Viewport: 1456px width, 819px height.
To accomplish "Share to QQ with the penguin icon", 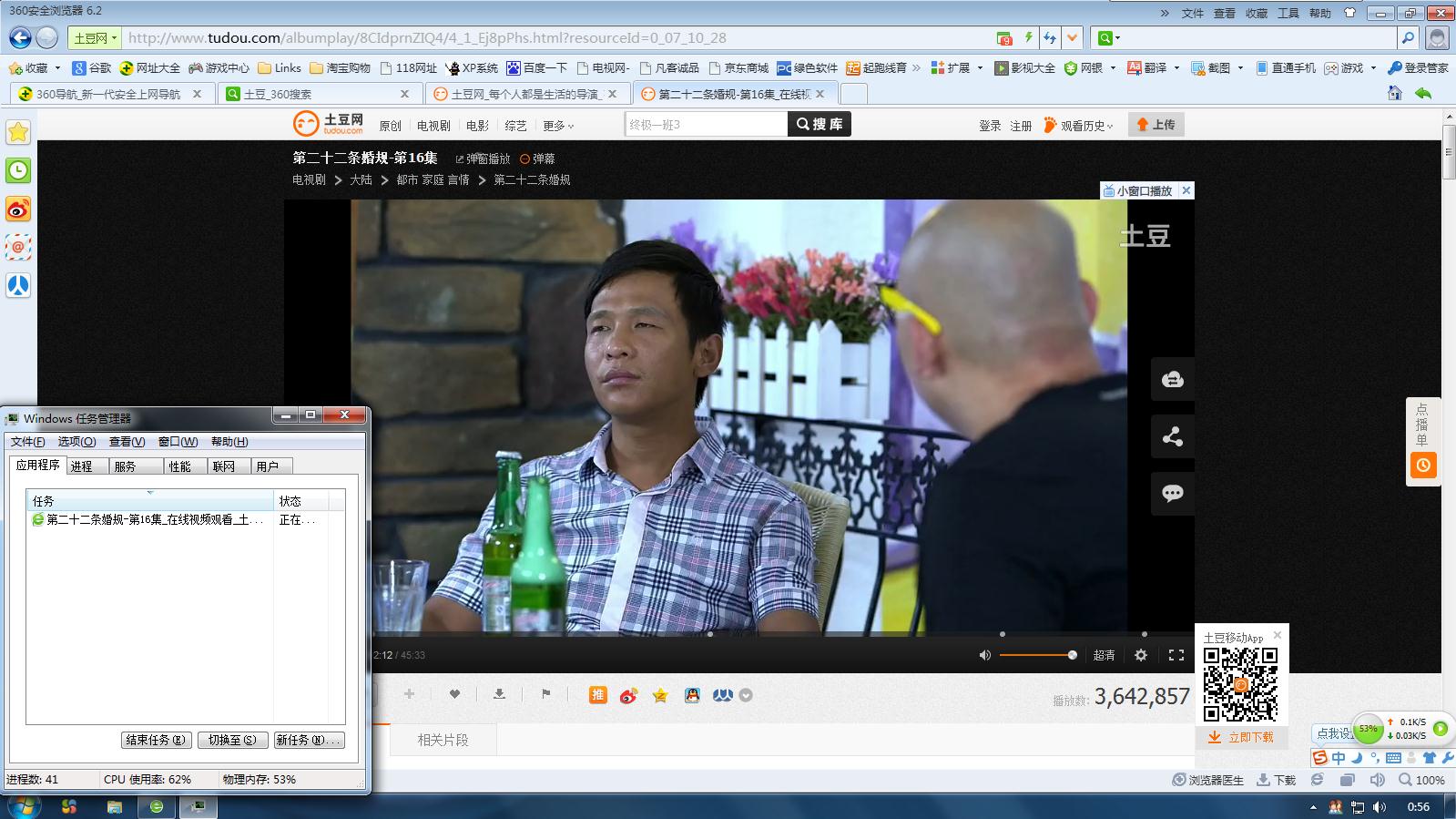I will pos(692,695).
